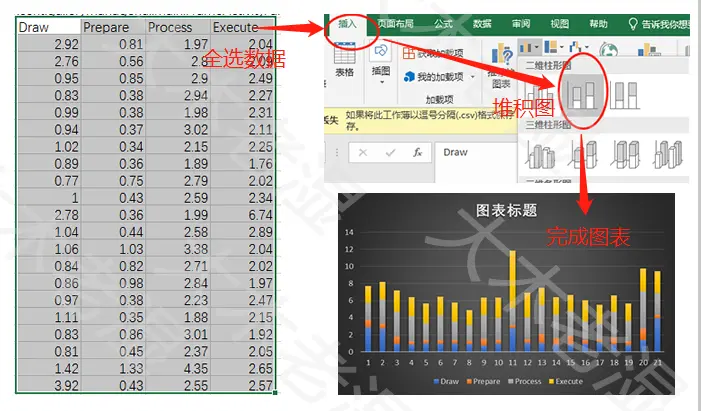Click Draw in the chart legend
The height and width of the screenshot is (411, 701).
[x=446, y=381]
